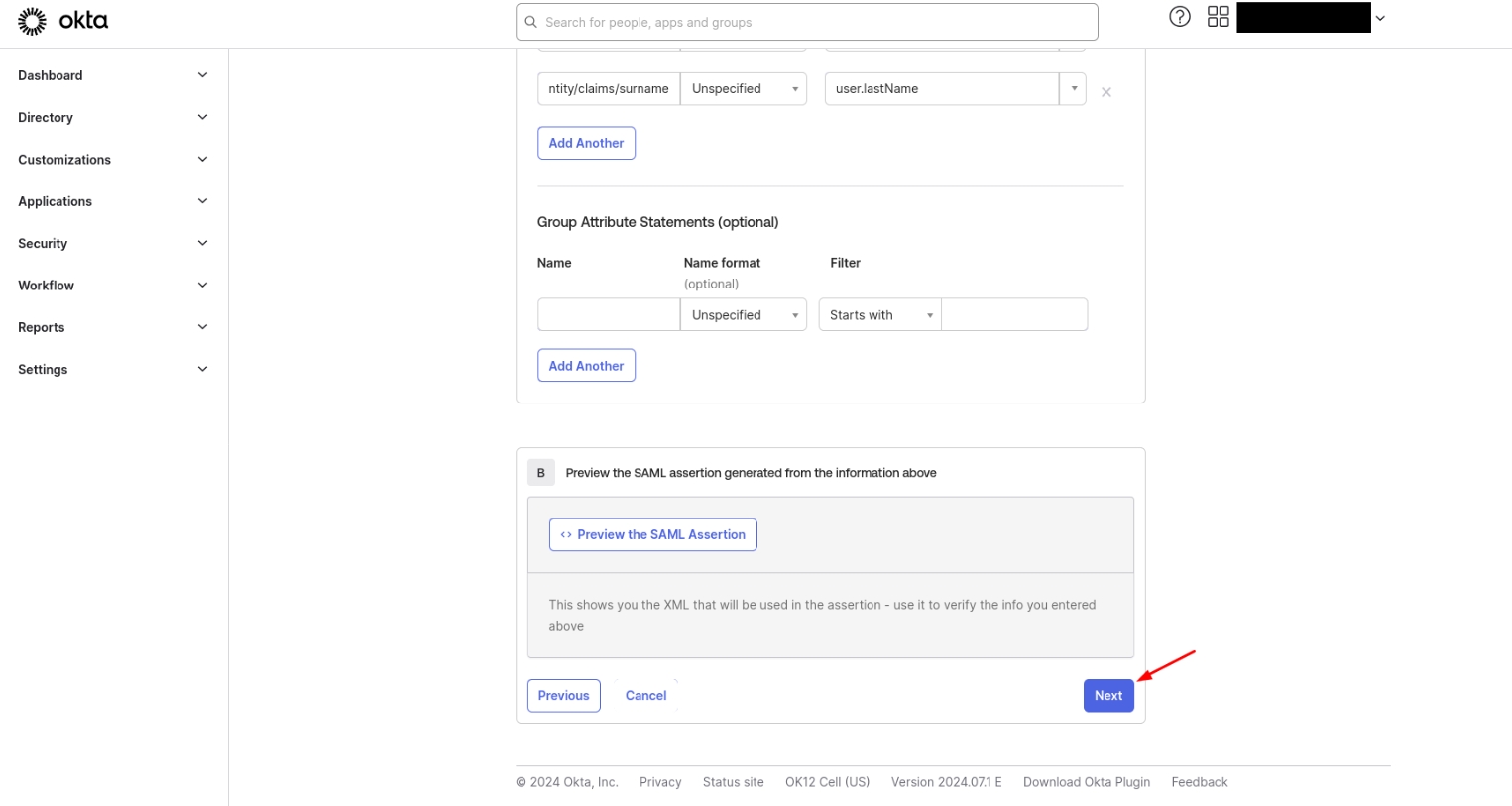Open the apps grid icon

tap(1218, 17)
